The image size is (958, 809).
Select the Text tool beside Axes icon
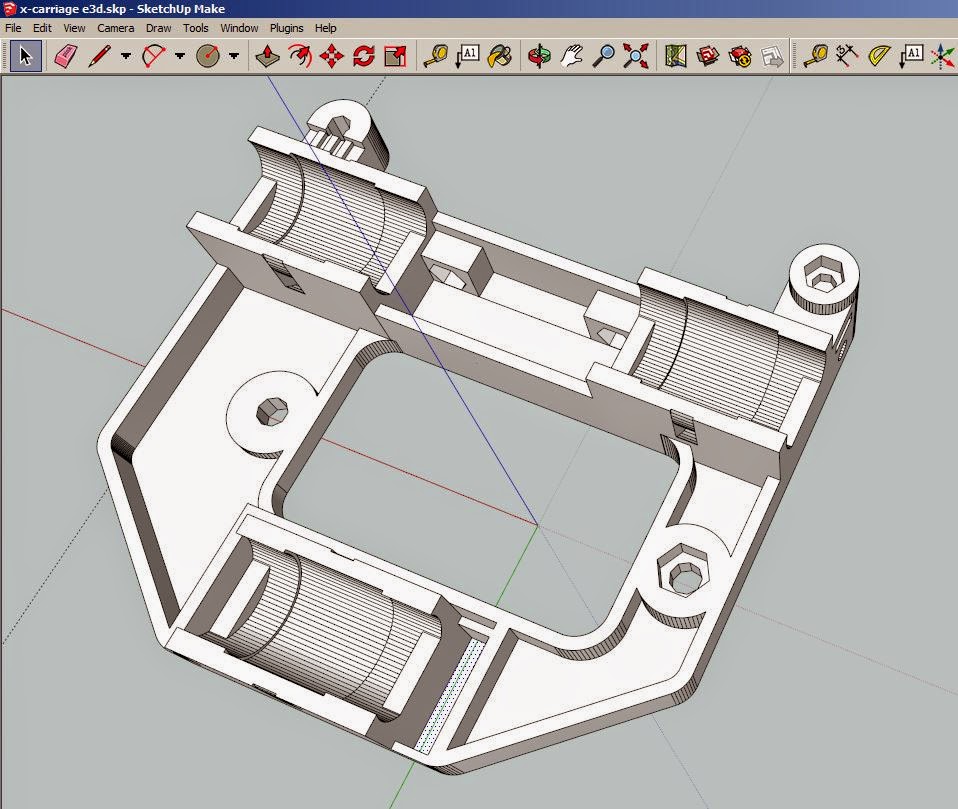click(911, 56)
